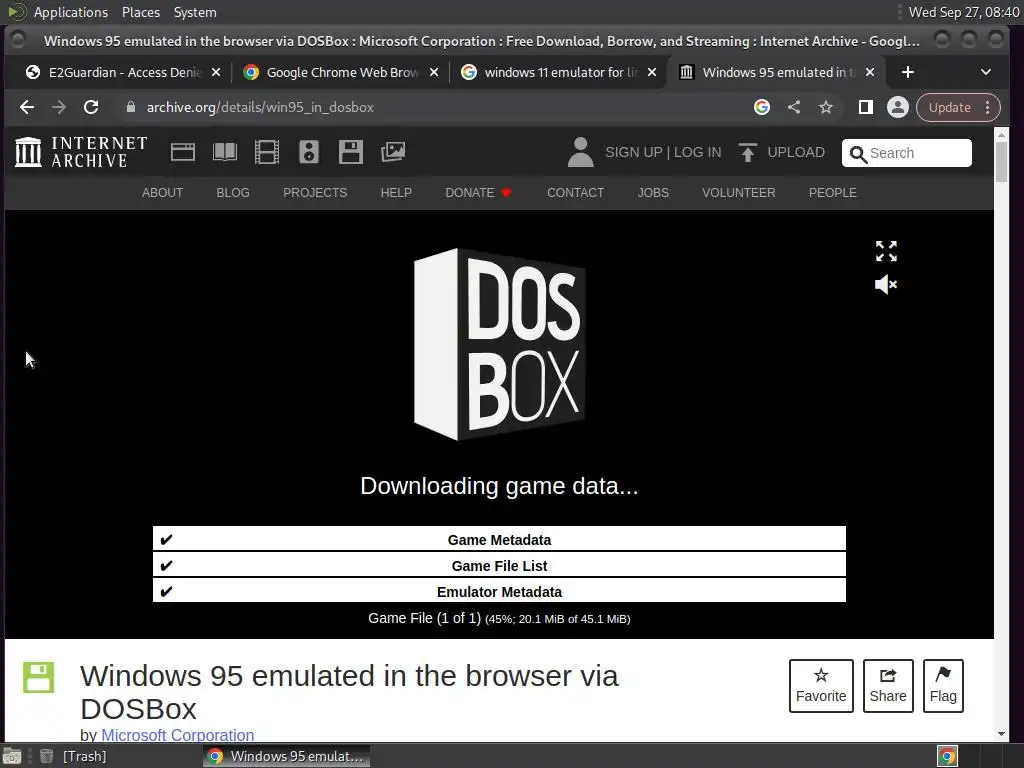Open the Internet Archive home logo

tap(81, 152)
